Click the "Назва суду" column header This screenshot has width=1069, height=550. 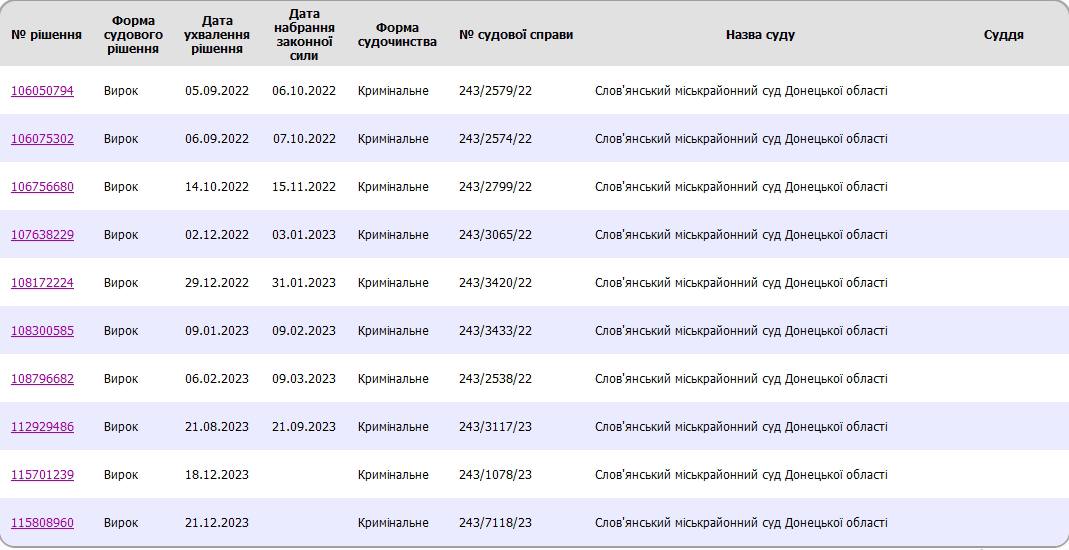[x=760, y=35]
